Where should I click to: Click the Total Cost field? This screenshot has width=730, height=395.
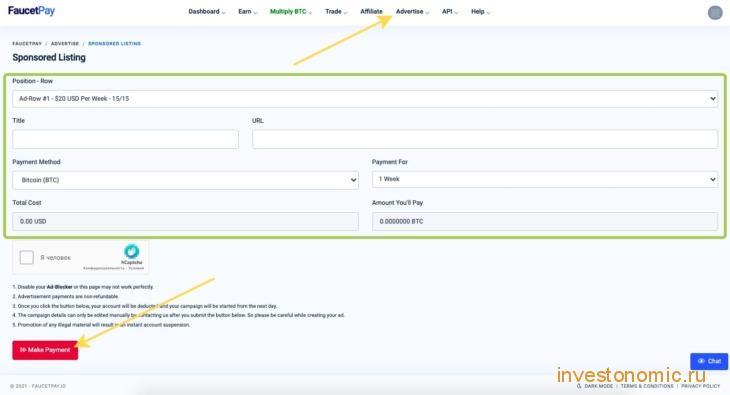click(185, 221)
